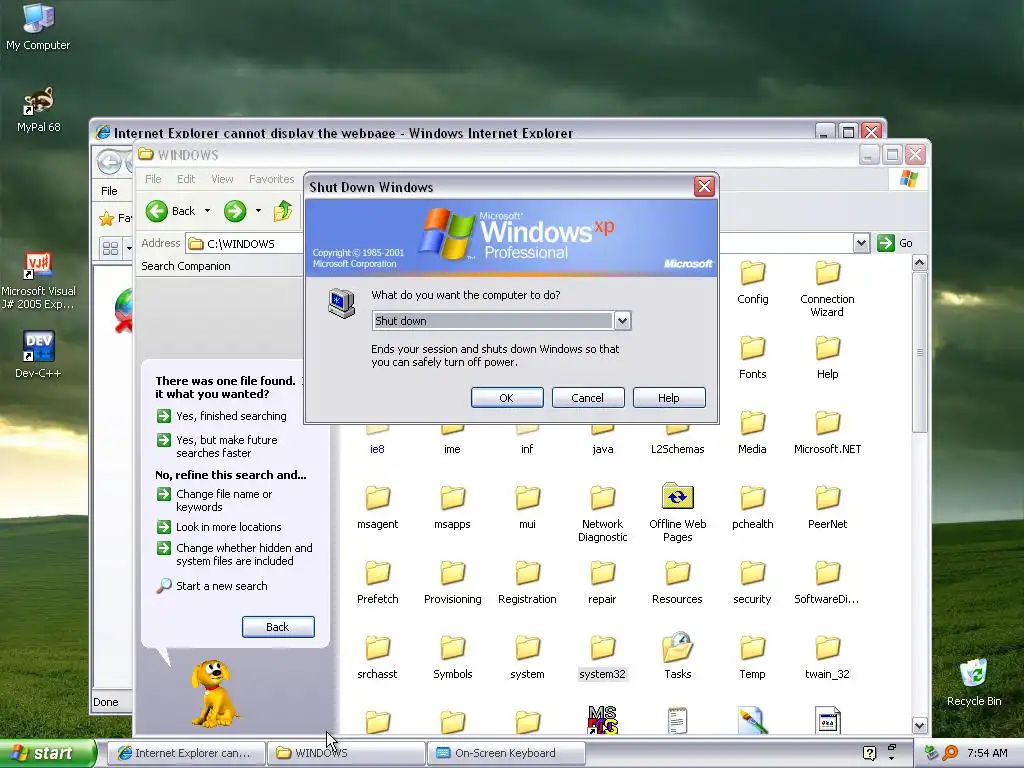Click WINDOWS folder taskbar button
This screenshot has height=768, width=1024.
point(346,753)
